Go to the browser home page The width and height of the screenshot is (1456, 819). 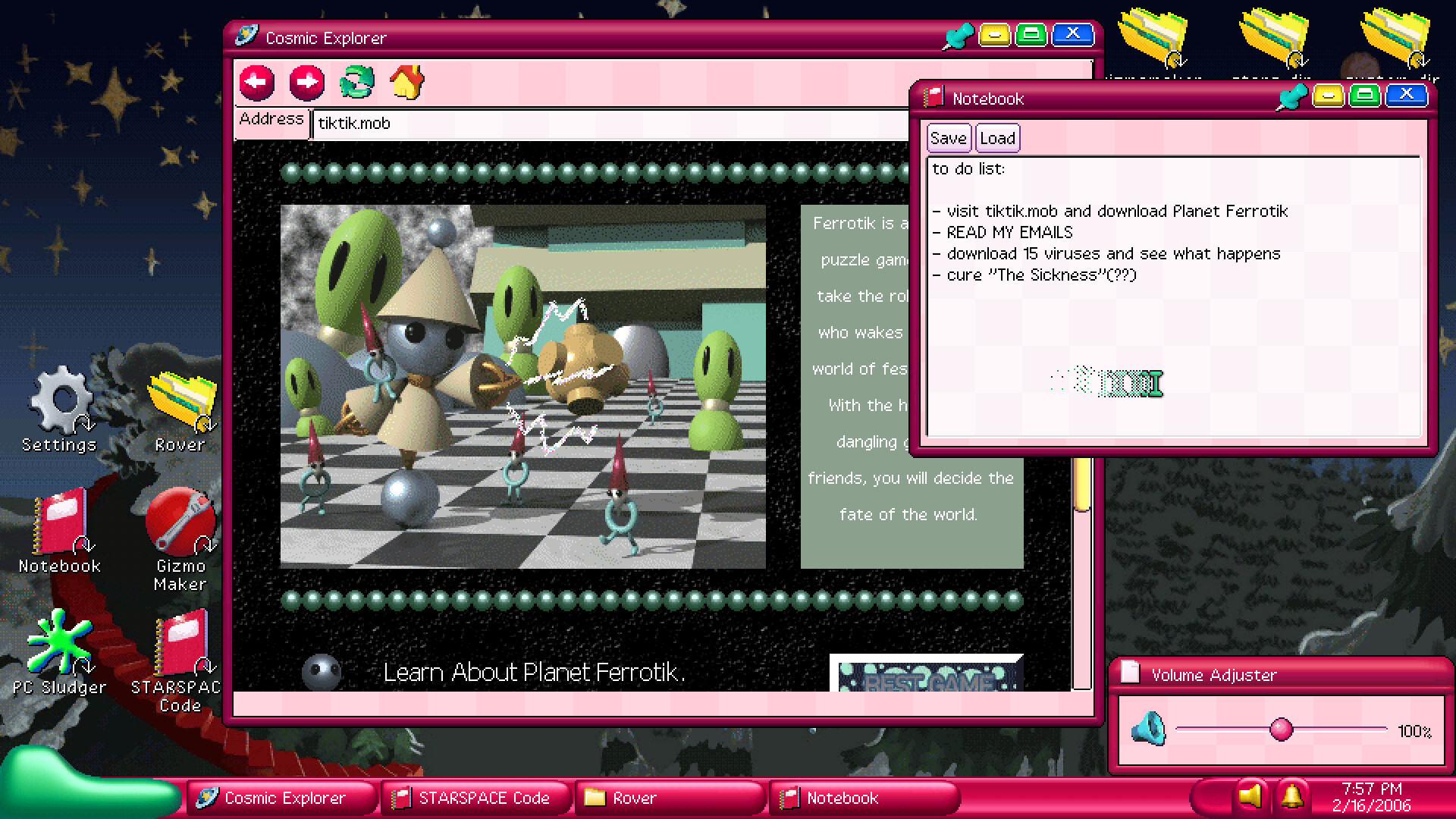coord(407,82)
